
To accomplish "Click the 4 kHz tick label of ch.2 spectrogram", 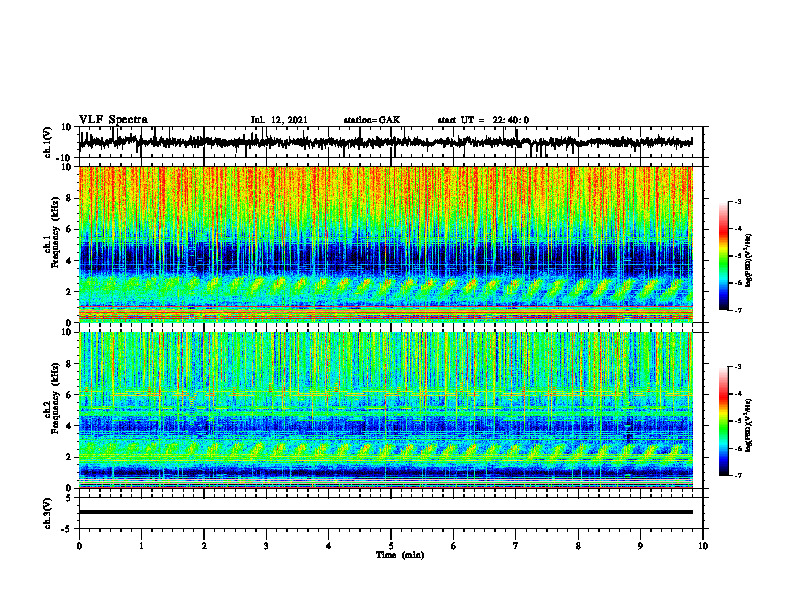I will pyautogui.click(x=69, y=426).
